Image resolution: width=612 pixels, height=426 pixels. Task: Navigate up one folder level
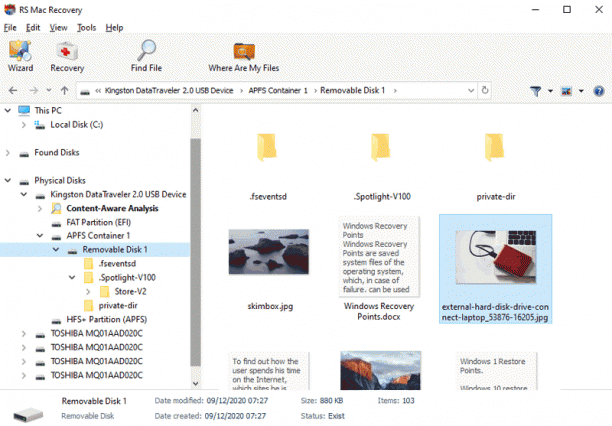[x=64, y=91]
